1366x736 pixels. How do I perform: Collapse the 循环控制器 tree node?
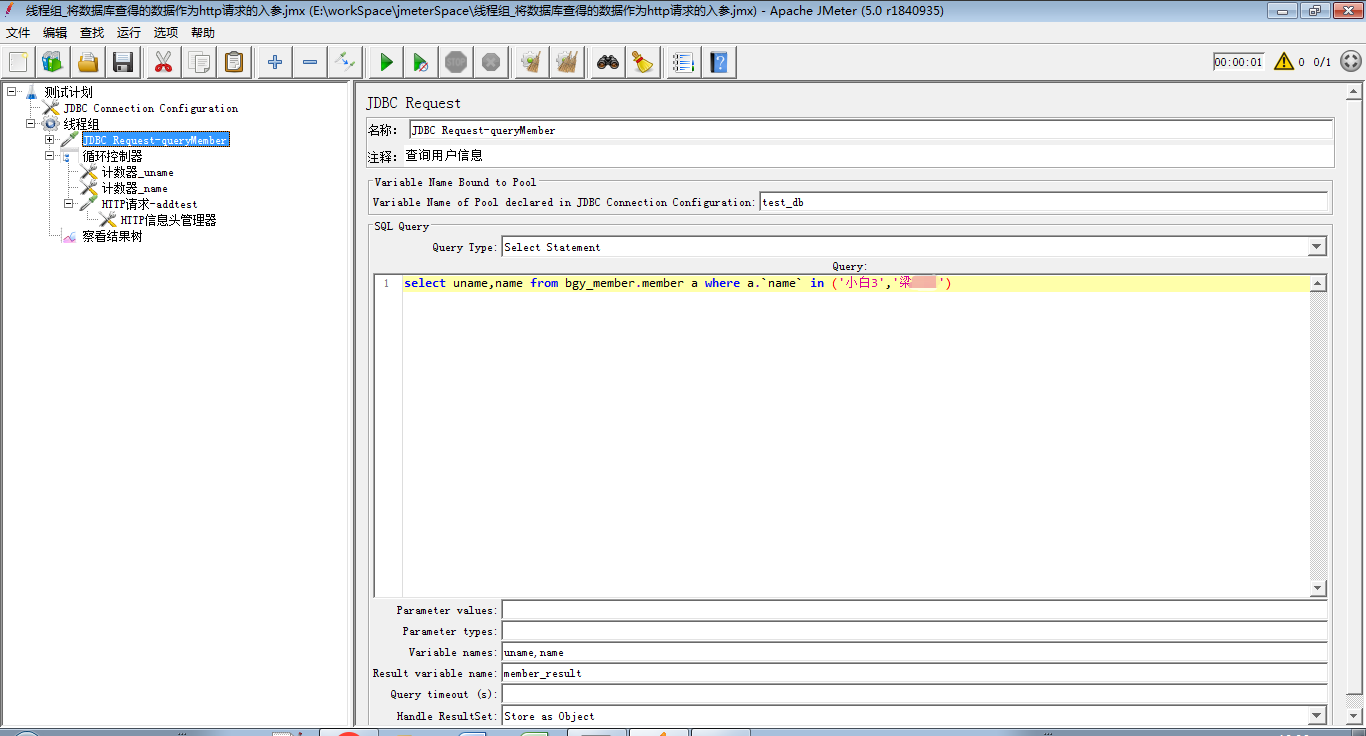(x=50, y=156)
